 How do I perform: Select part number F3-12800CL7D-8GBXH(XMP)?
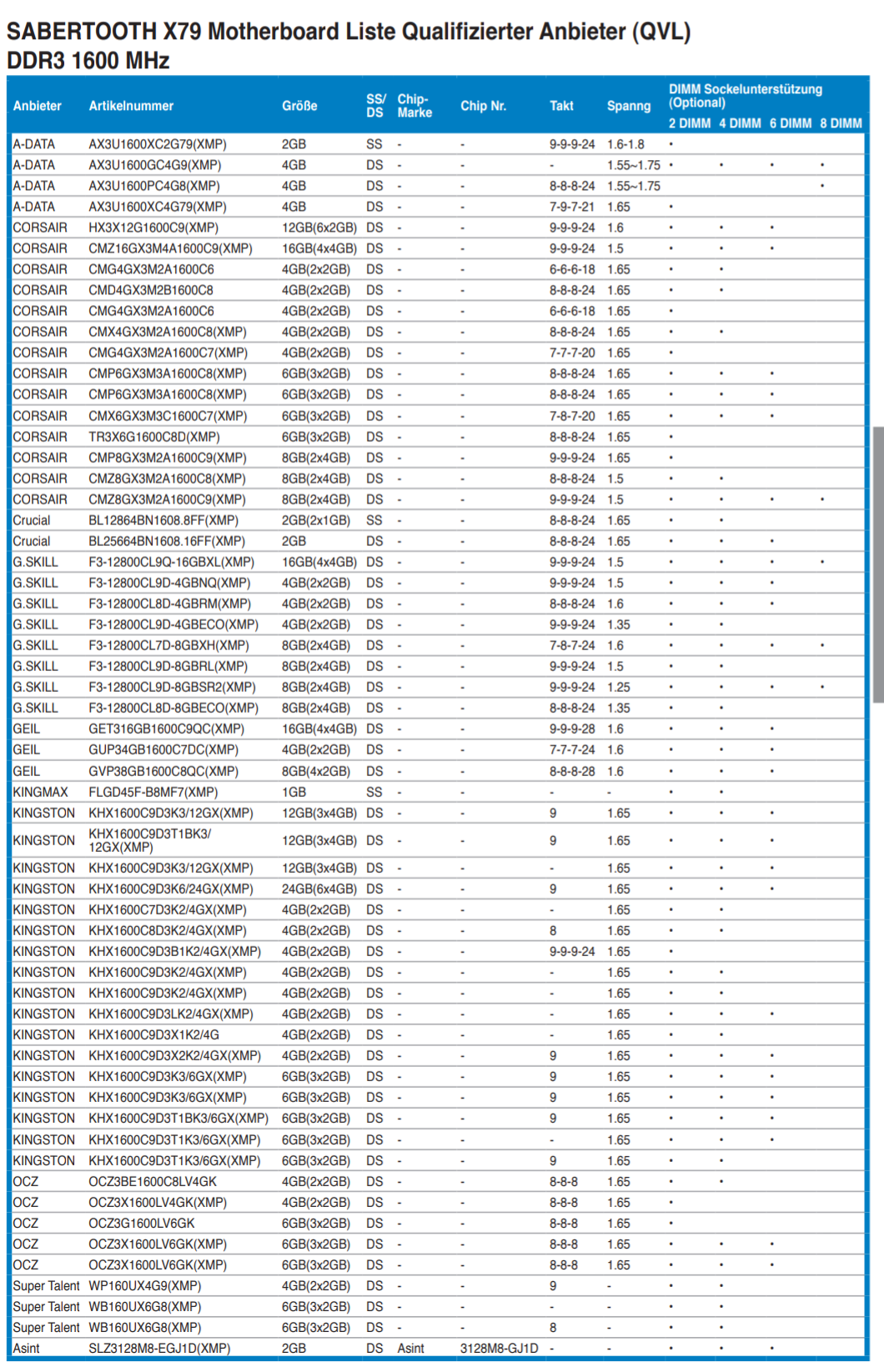point(169,645)
